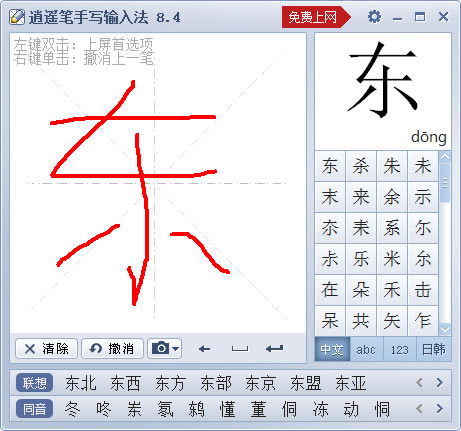
Task: Toggle the 联想 association row label
Action: click(34, 383)
